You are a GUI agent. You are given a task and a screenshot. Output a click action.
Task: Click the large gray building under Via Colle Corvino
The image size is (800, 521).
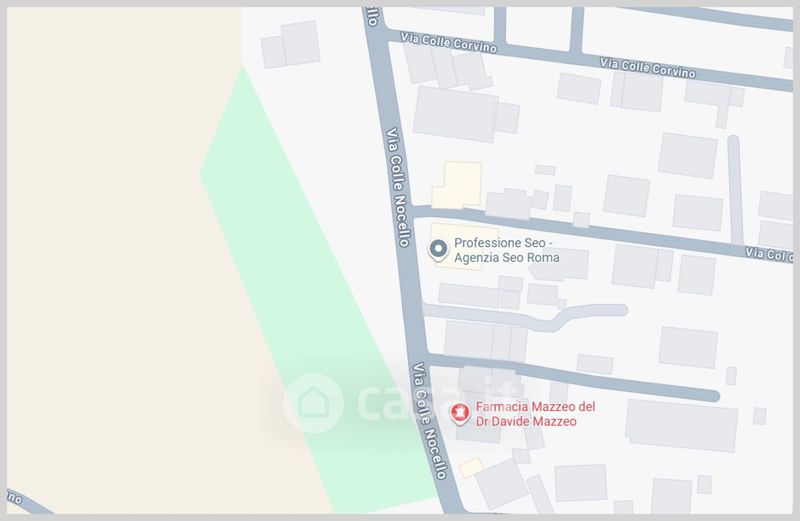[454, 114]
